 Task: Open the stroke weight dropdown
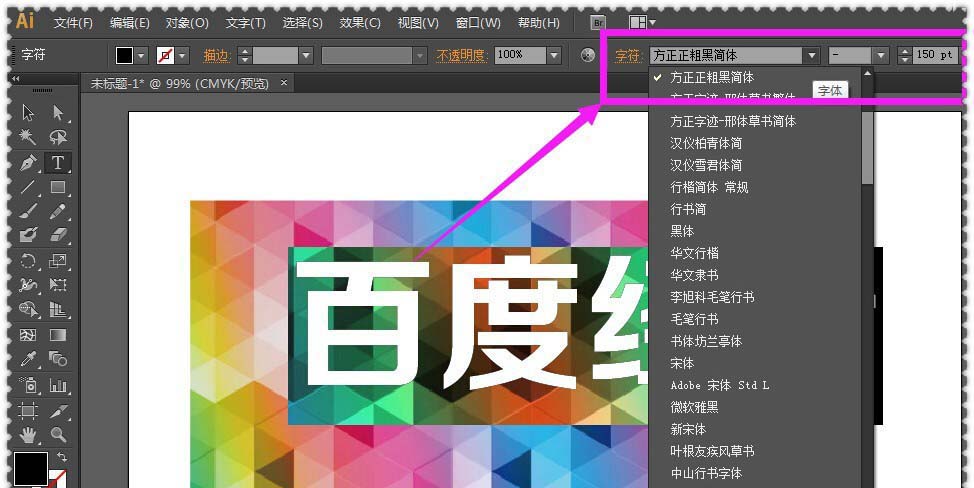tap(306, 56)
